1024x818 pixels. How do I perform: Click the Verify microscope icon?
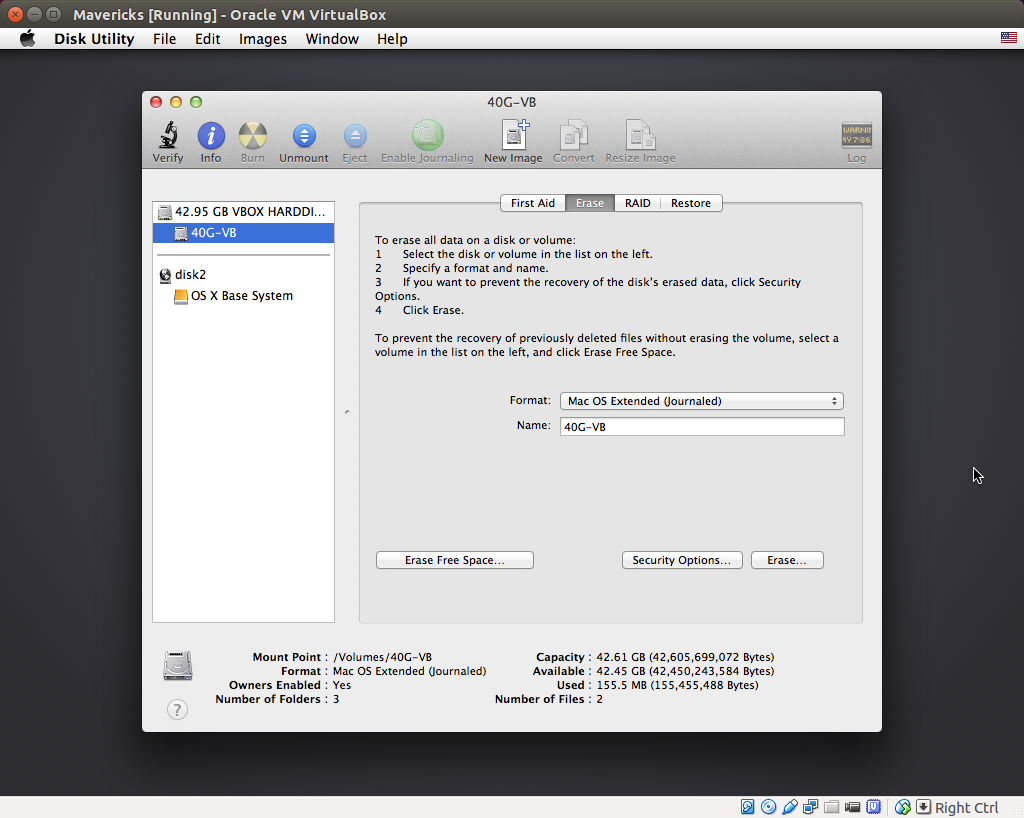click(168, 136)
